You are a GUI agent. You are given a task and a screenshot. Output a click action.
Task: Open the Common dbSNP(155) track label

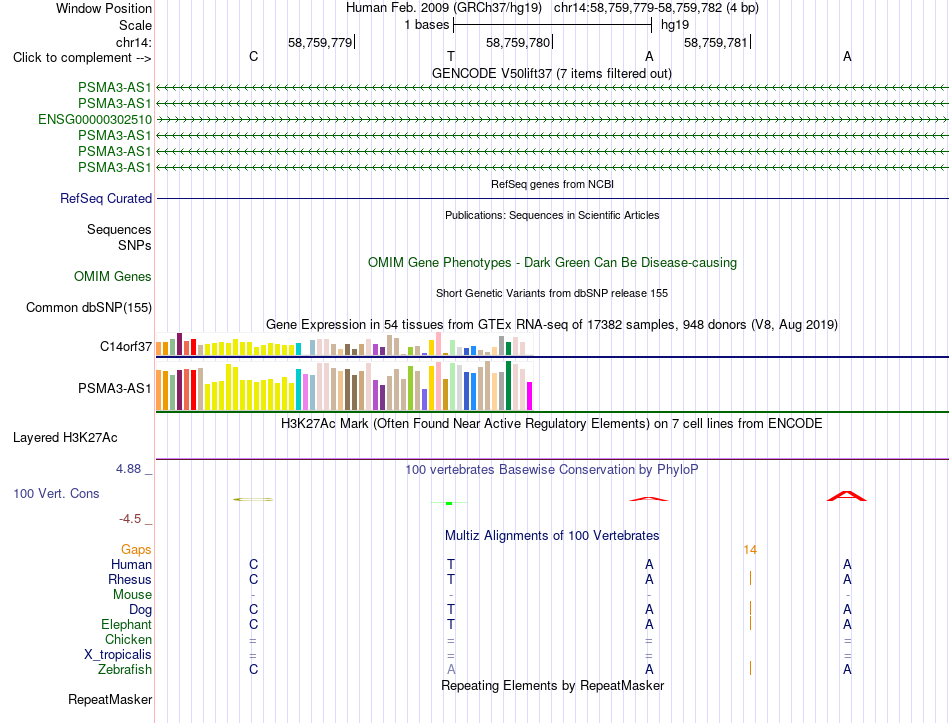click(89, 307)
